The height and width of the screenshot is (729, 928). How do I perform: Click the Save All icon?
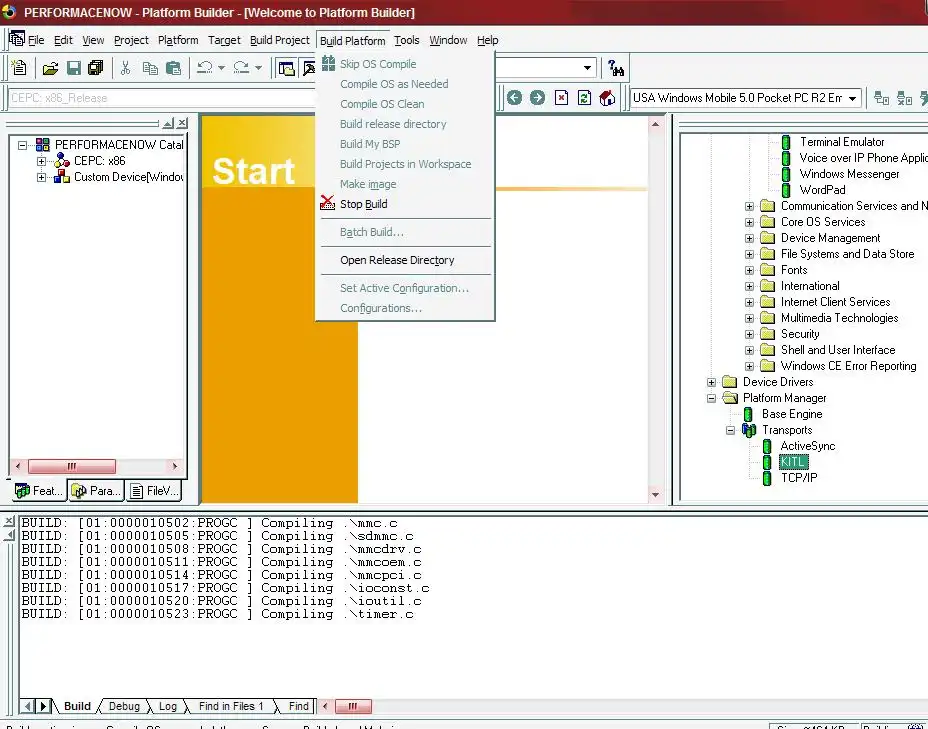tap(95, 68)
